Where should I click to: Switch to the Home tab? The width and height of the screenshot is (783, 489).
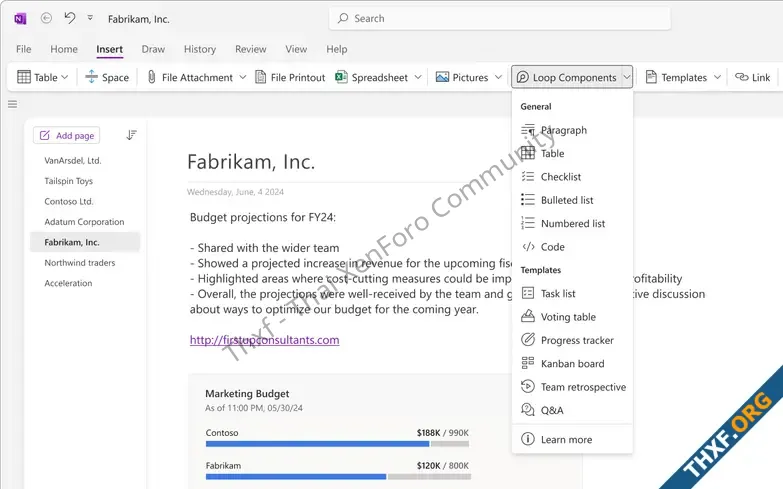point(64,49)
